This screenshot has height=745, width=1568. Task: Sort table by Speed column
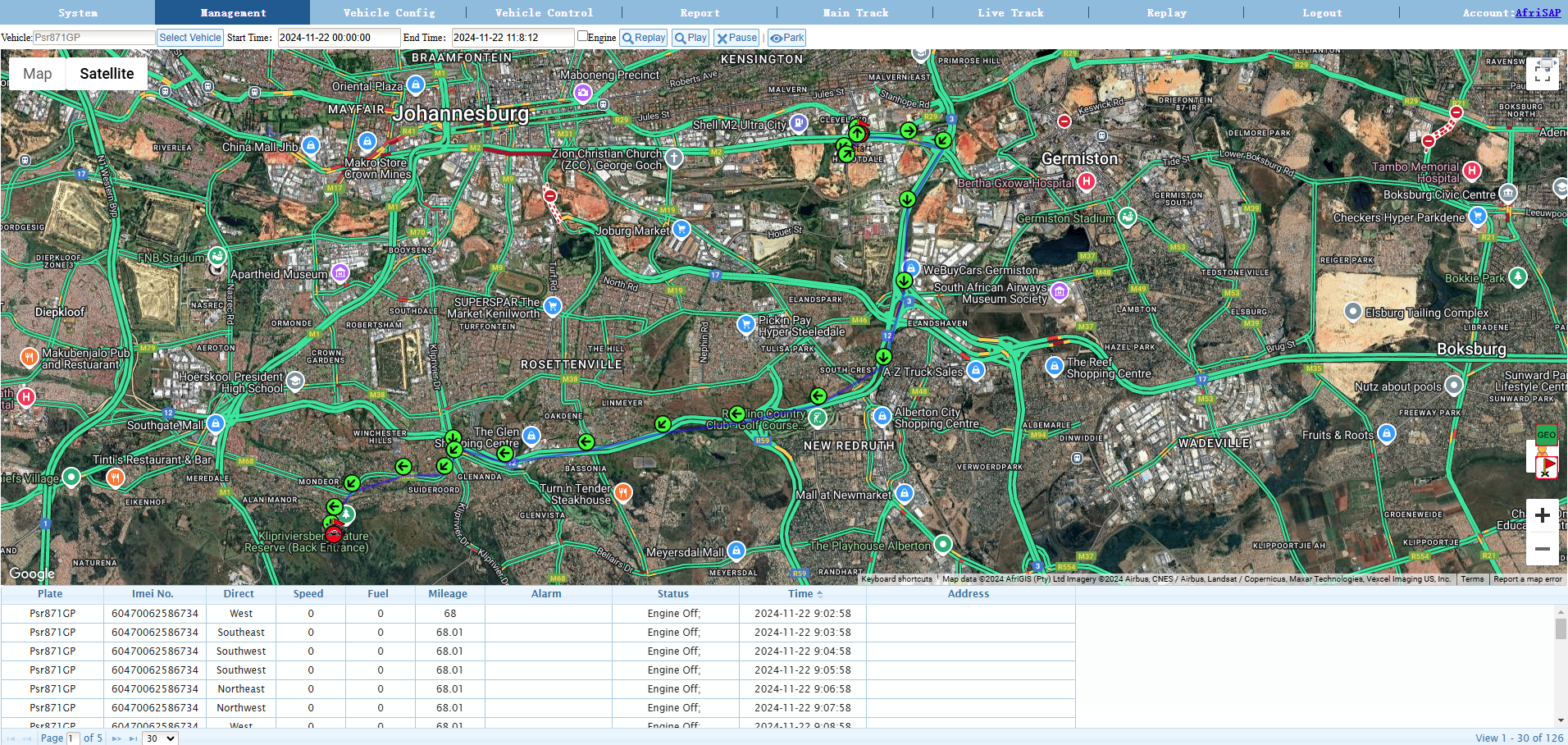(308, 594)
